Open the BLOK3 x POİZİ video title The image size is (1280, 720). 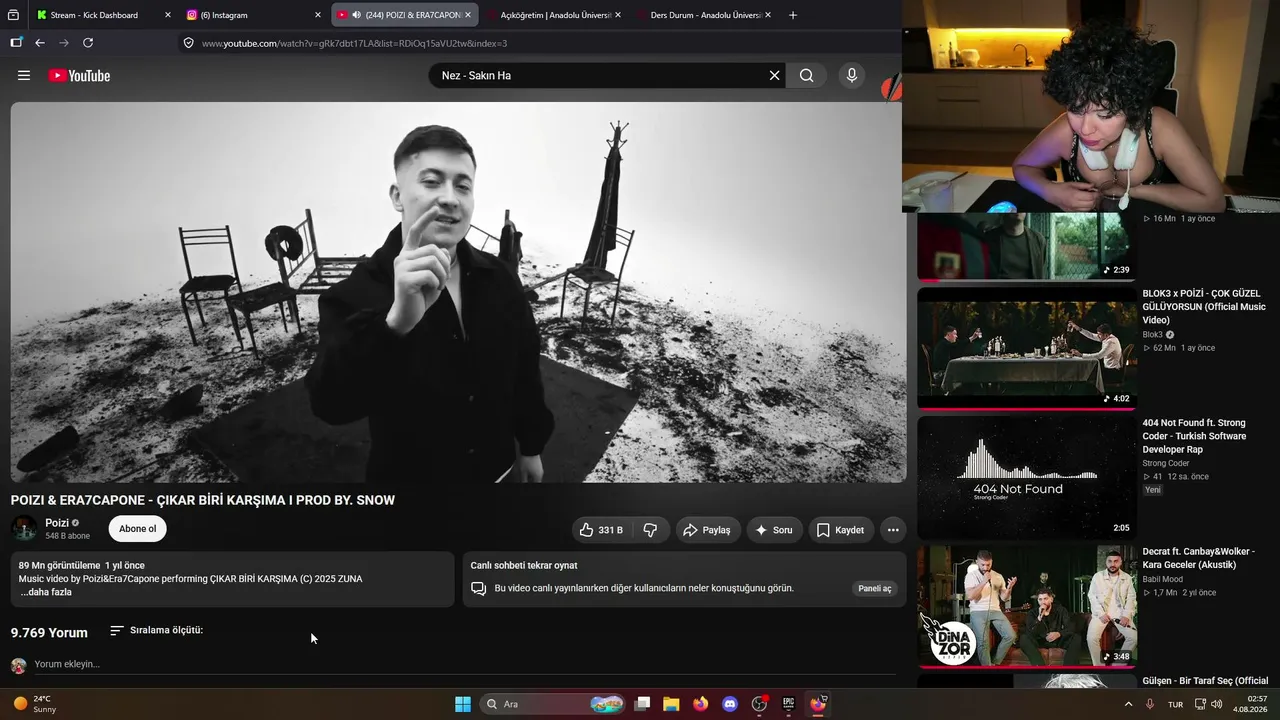pyautogui.click(x=1204, y=307)
